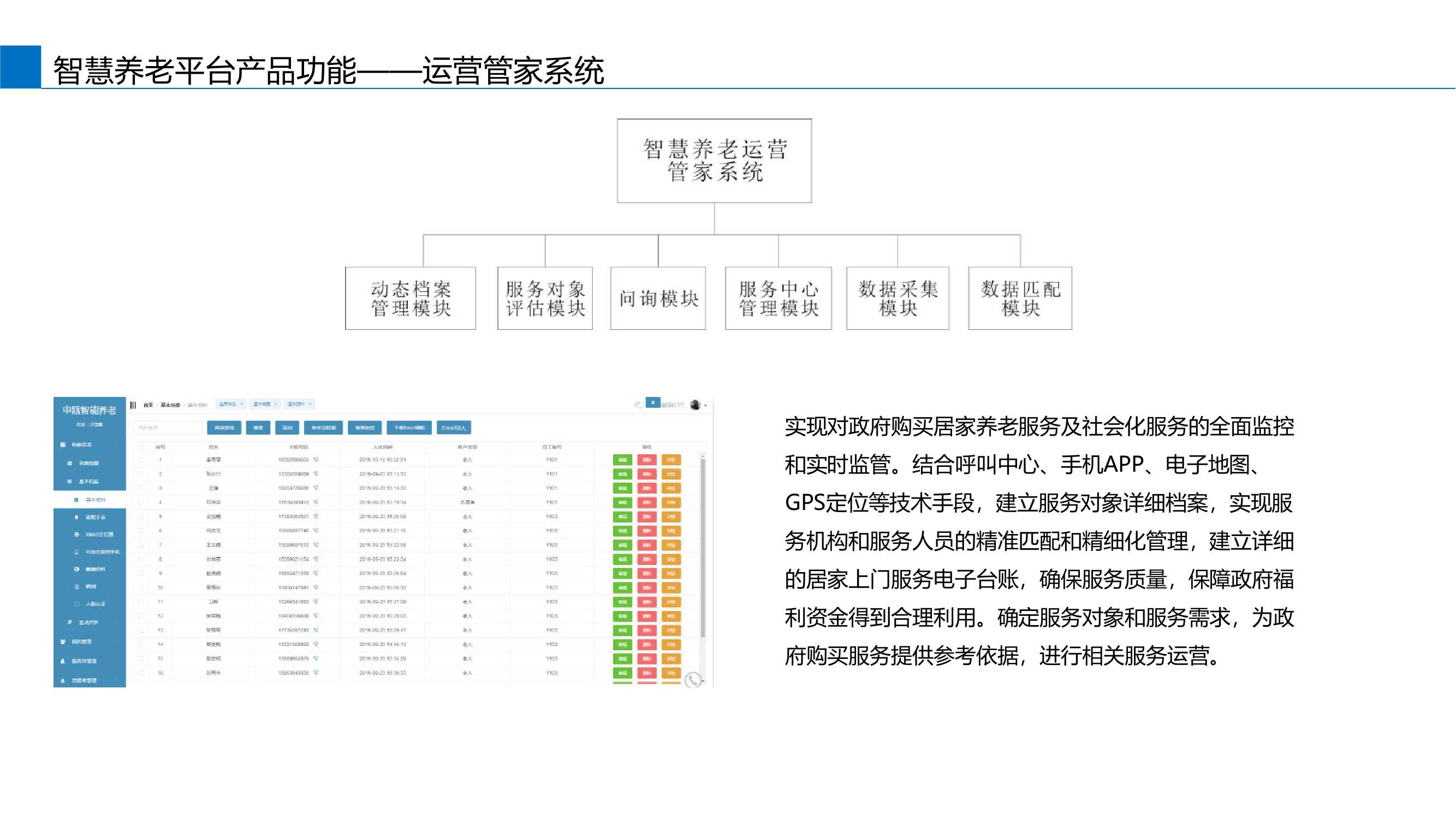
Task: Click the sidebar collapse bars icon
Action: 133,405
